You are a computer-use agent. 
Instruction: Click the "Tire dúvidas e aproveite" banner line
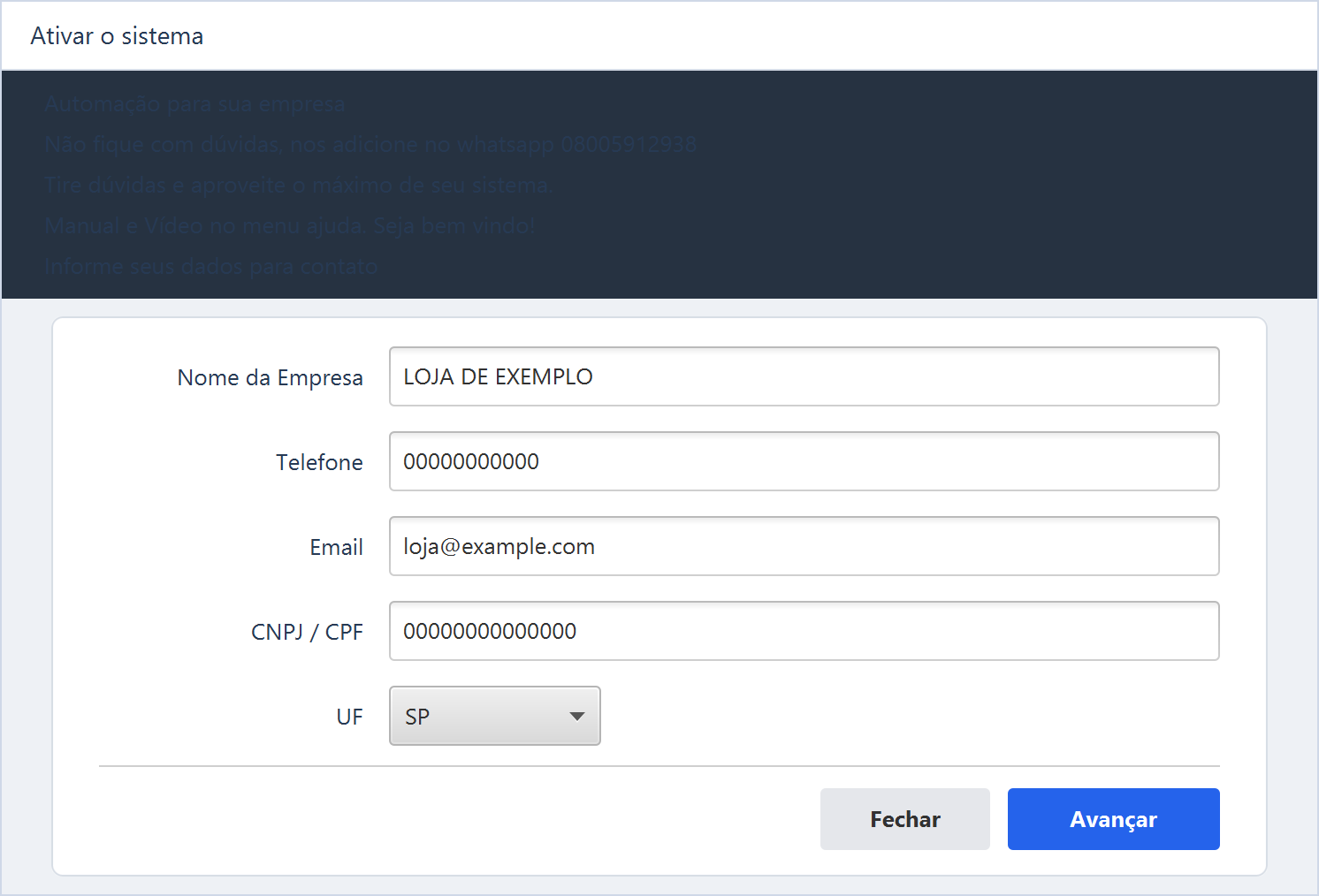coord(298,186)
